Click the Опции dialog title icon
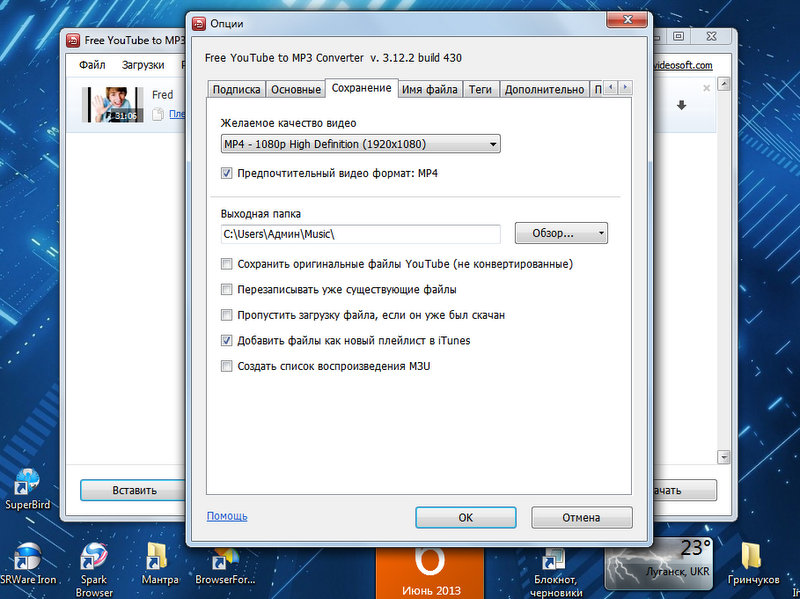This screenshot has width=800, height=599. pyautogui.click(x=199, y=23)
